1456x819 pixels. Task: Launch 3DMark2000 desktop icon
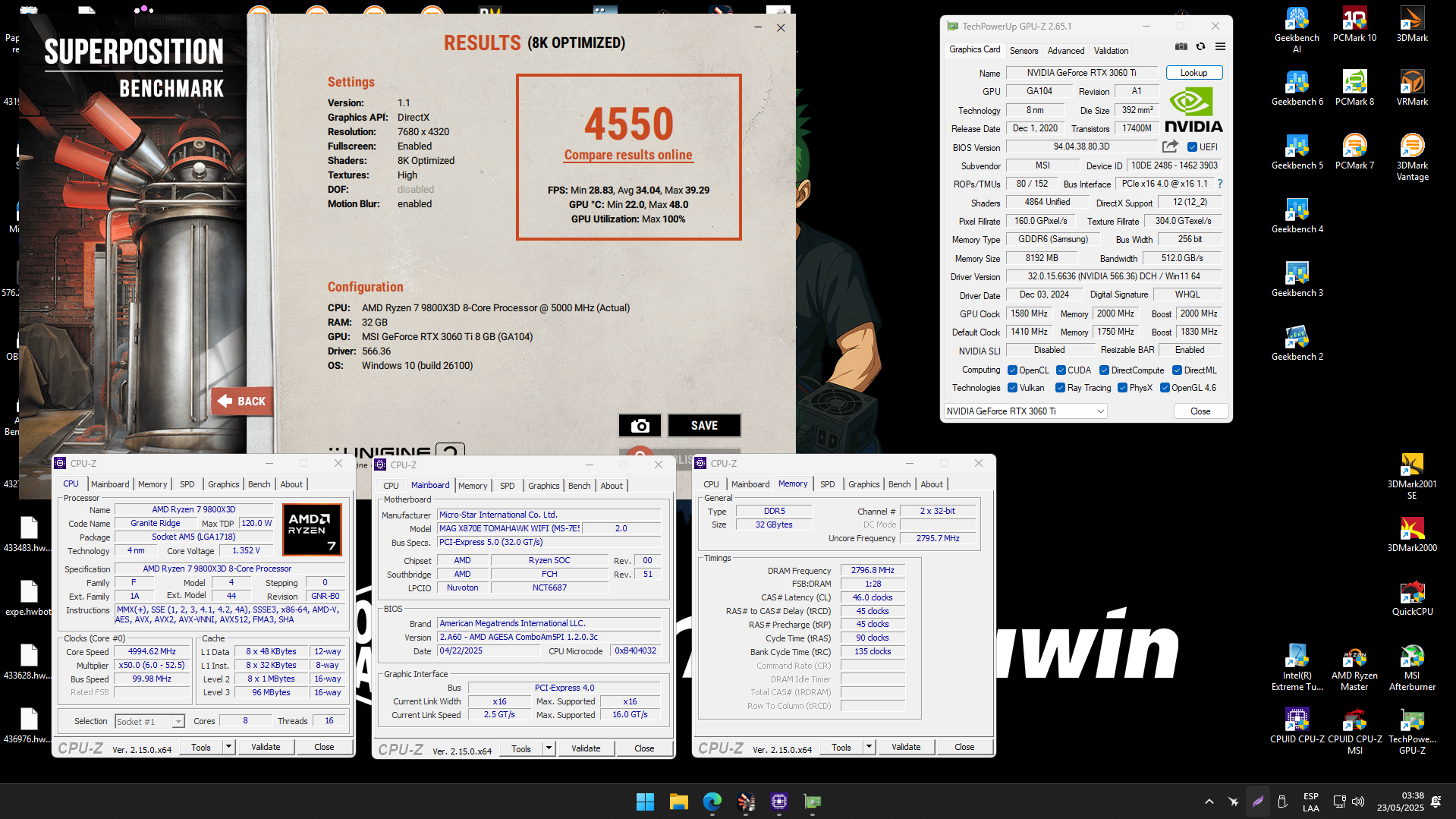tap(1412, 534)
